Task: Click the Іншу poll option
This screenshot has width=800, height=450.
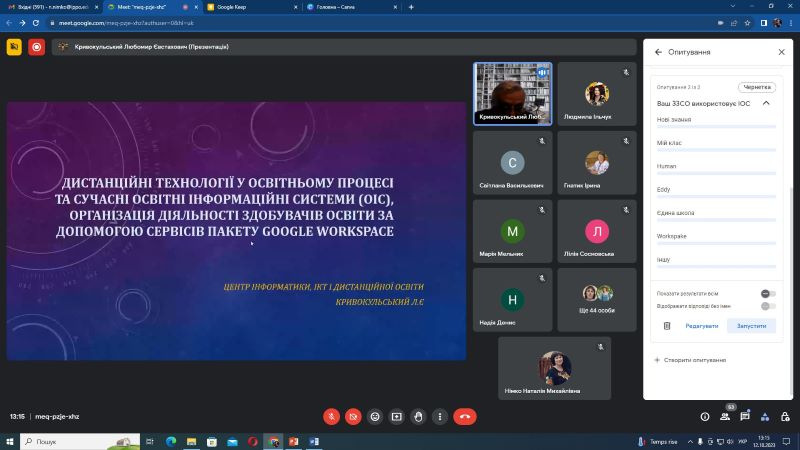Action: tap(716, 262)
